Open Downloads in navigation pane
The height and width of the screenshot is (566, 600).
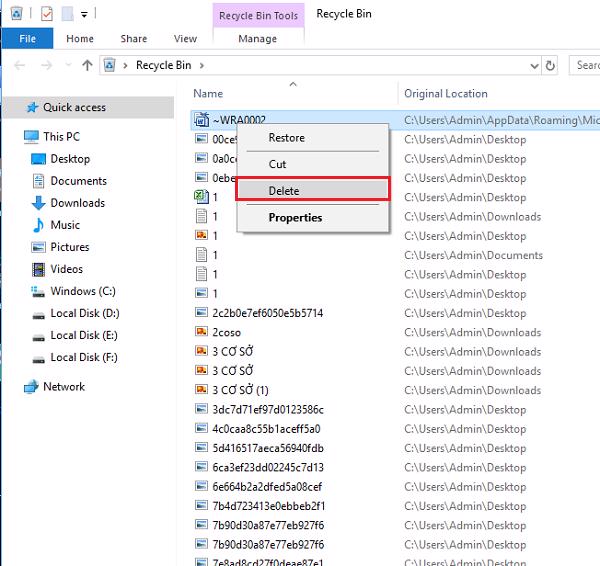click(77, 203)
